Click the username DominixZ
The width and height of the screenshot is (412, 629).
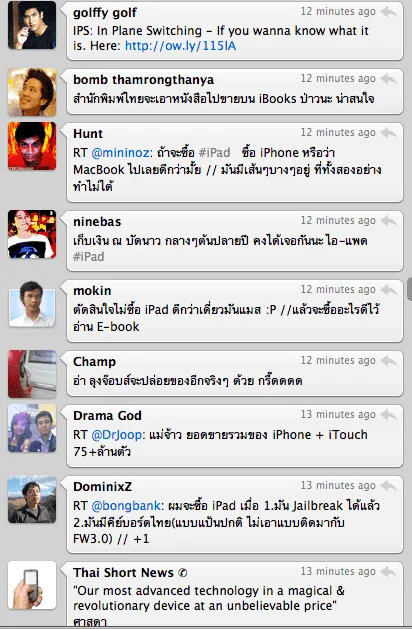pyautogui.click(x=102, y=487)
